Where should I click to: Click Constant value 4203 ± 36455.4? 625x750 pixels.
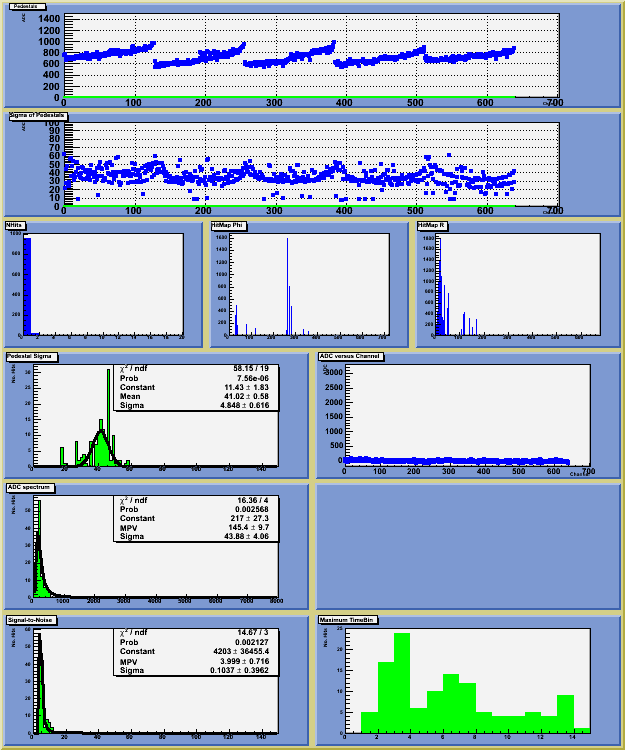tap(241, 651)
